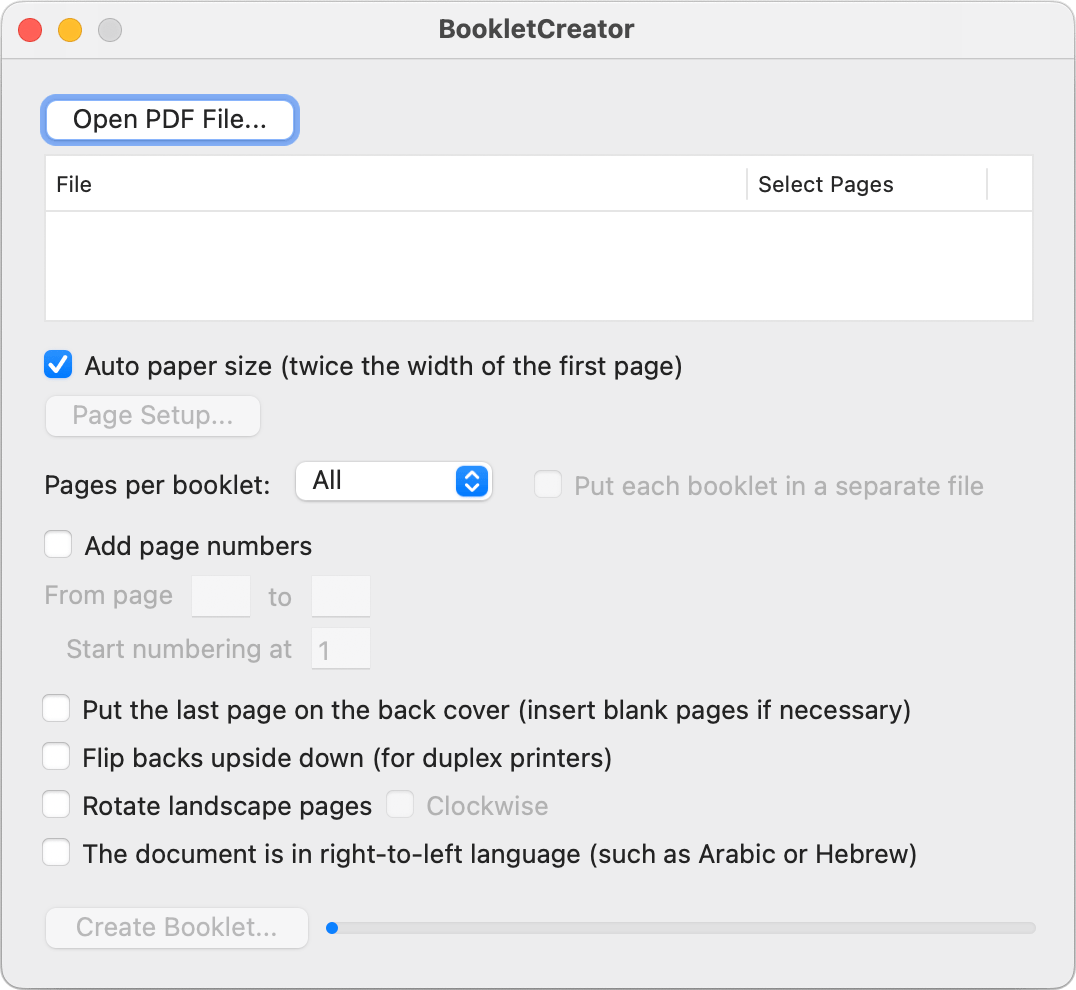Viewport: 1076px width, 990px height.
Task: Click the Select Pages column header
Action: click(867, 184)
